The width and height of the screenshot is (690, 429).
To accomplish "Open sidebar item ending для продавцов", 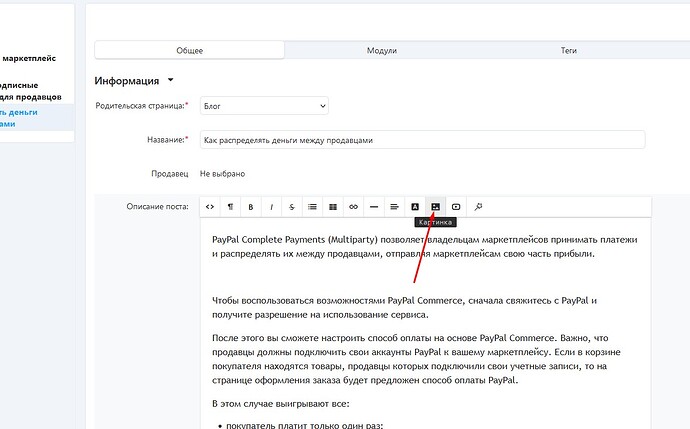I will click(x=30, y=91).
